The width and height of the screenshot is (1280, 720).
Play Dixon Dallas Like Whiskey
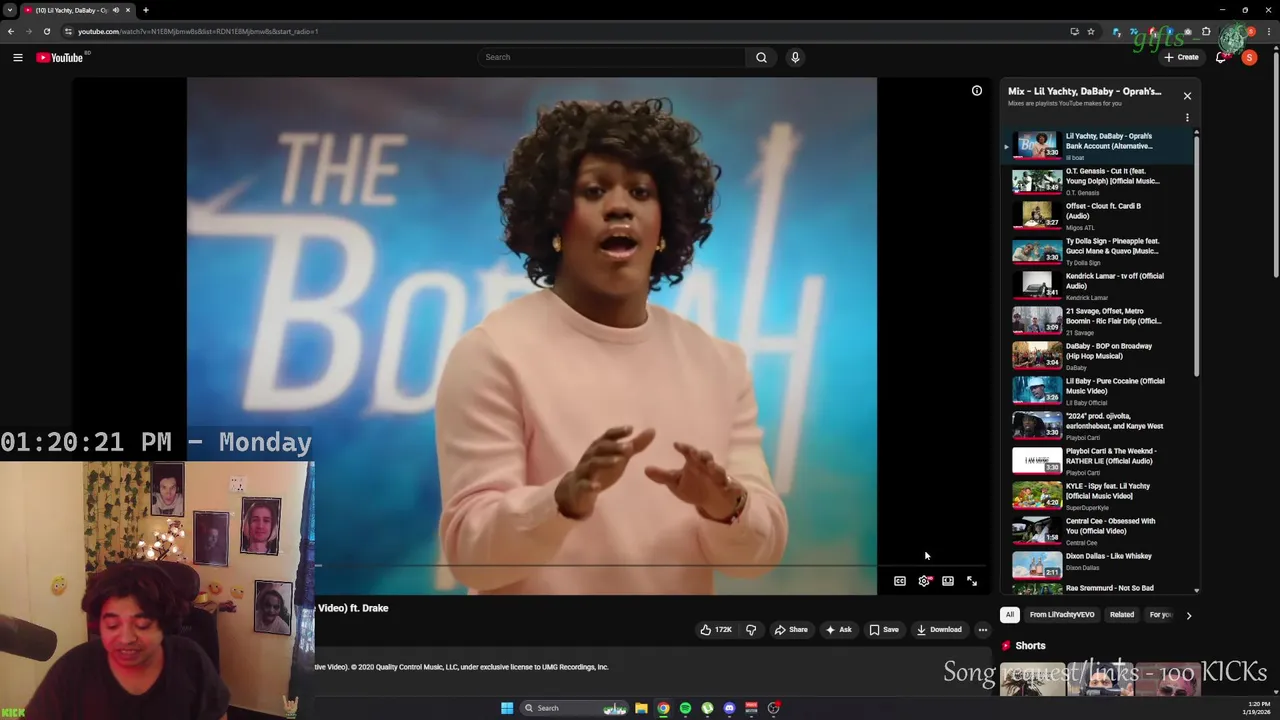click(1099, 564)
